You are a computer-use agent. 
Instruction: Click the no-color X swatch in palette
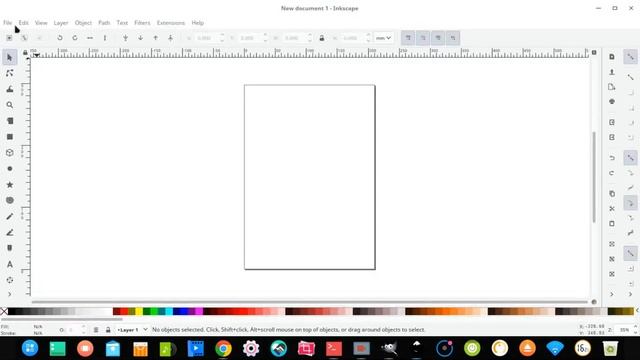click(x=4, y=312)
